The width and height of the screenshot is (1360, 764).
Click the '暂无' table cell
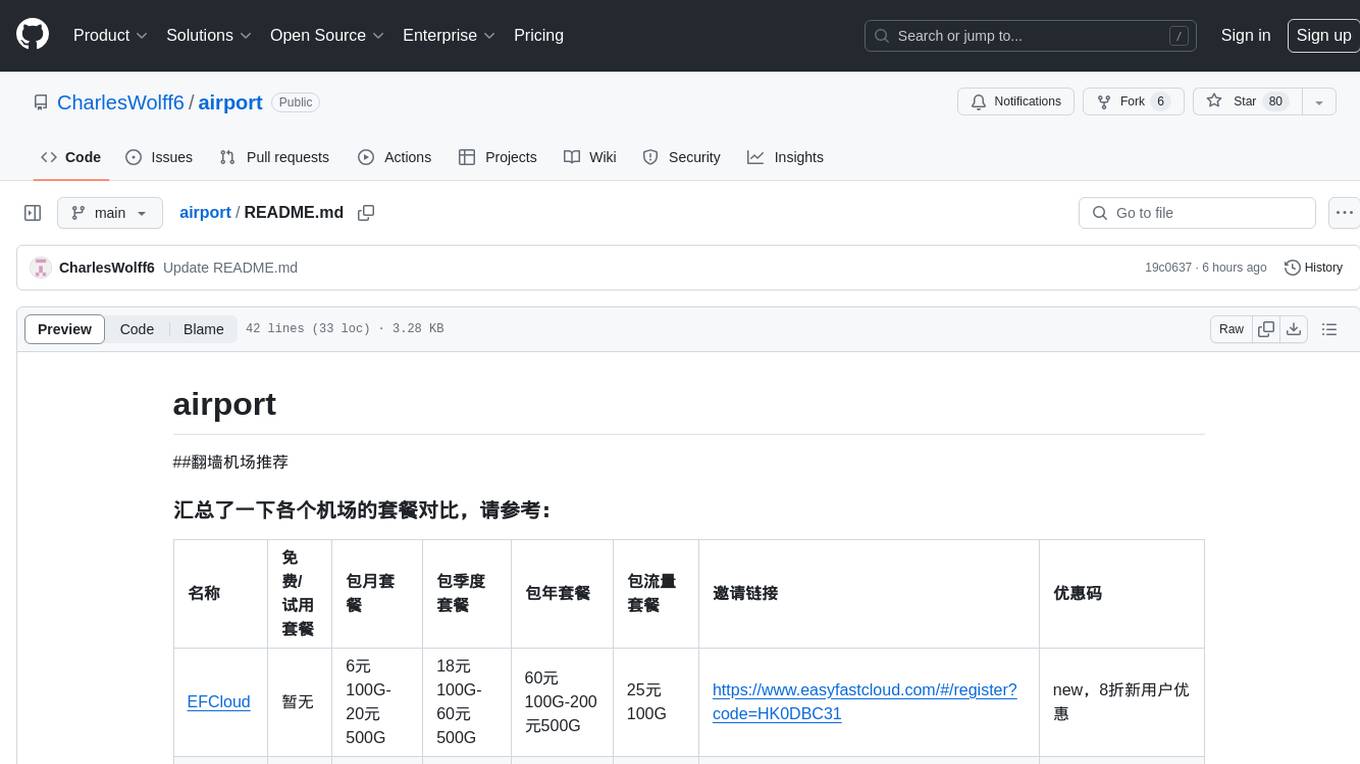point(298,702)
